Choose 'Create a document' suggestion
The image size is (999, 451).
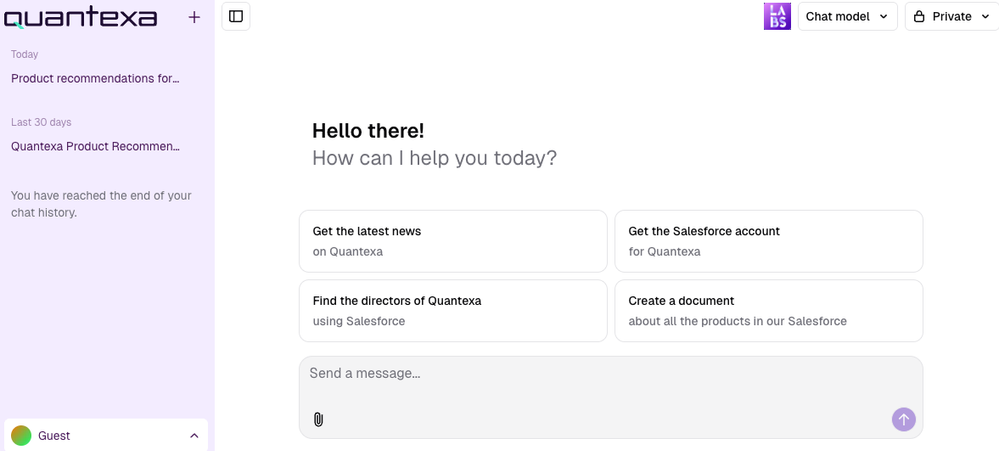(x=768, y=311)
